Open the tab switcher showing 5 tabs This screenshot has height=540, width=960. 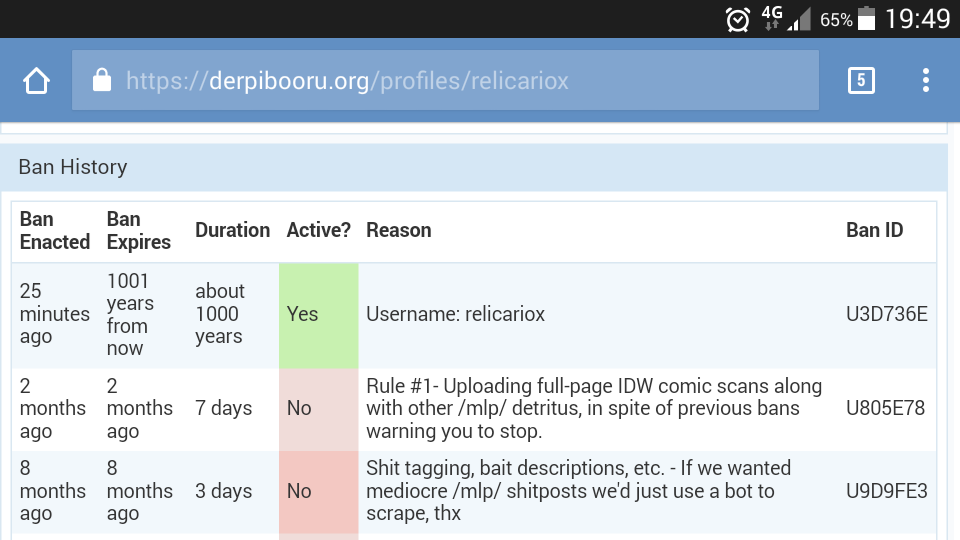click(860, 81)
